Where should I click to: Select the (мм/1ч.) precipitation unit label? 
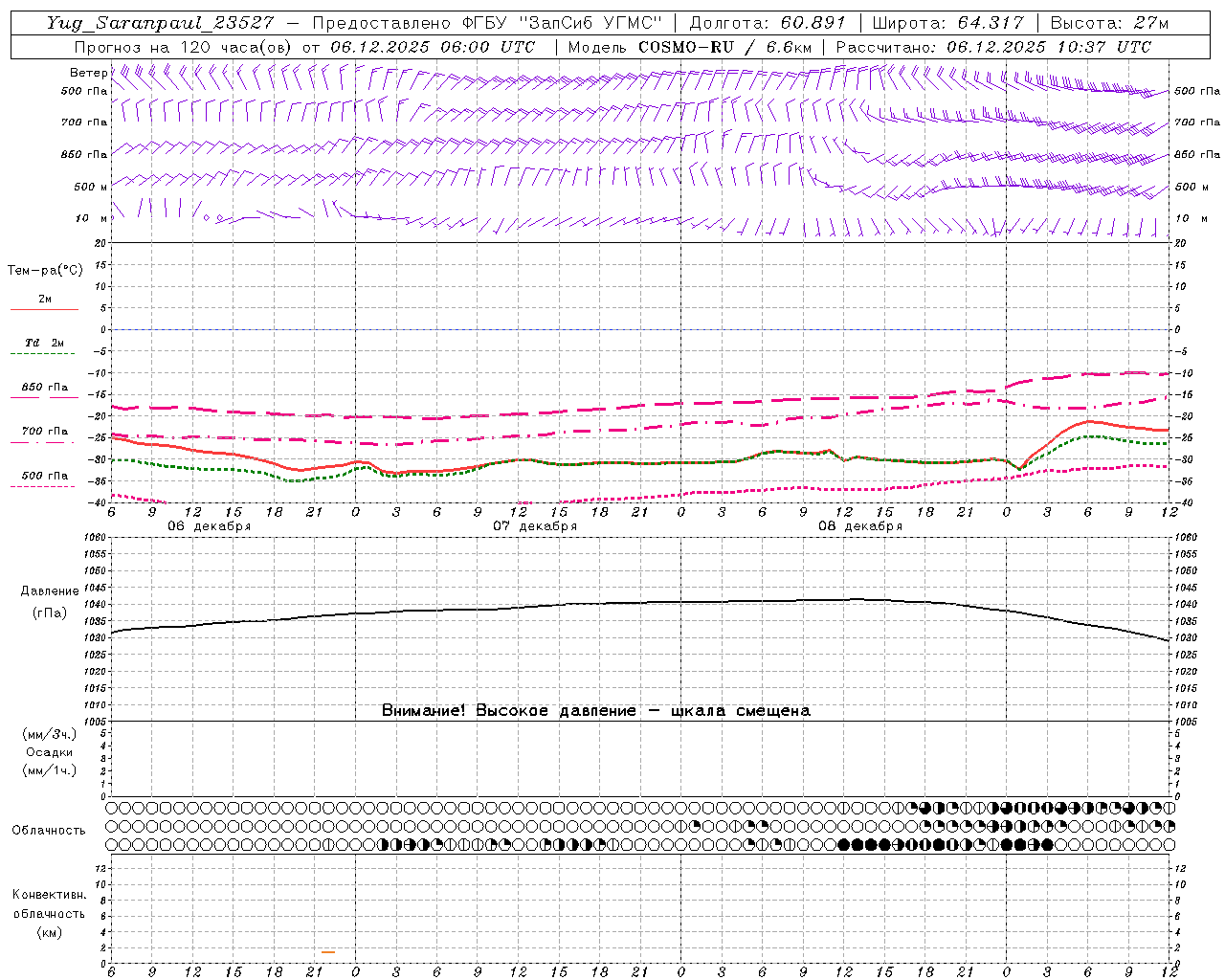49,770
